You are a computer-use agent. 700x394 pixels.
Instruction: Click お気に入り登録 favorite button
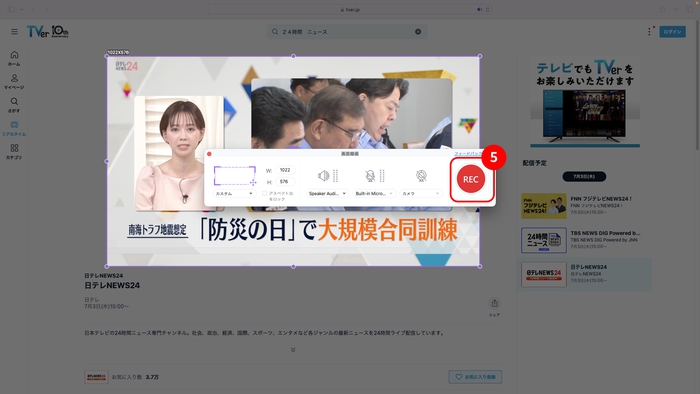click(475, 377)
